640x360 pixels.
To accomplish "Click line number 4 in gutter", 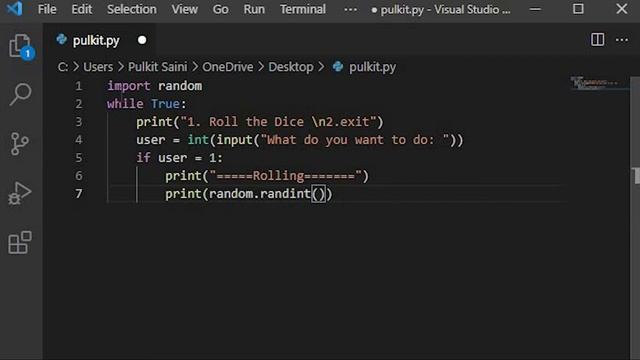I will point(78,140).
